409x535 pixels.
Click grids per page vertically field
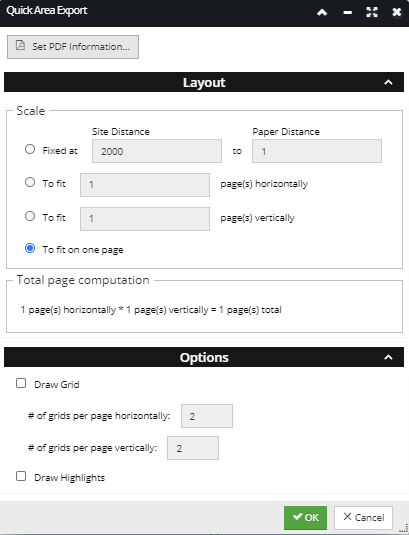(193, 448)
